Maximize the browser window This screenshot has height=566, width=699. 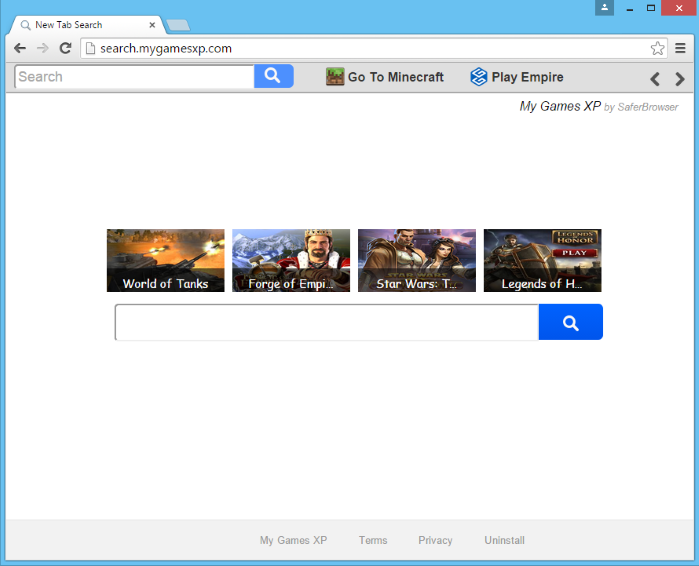pyautogui.click(x=651, y=8)
